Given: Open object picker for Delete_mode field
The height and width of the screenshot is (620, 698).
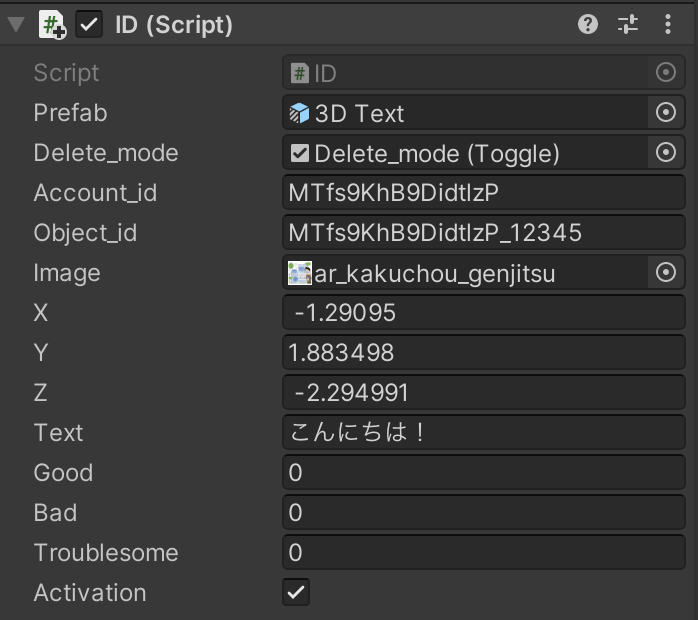Looking at the screenshot, I should (666, 153).
